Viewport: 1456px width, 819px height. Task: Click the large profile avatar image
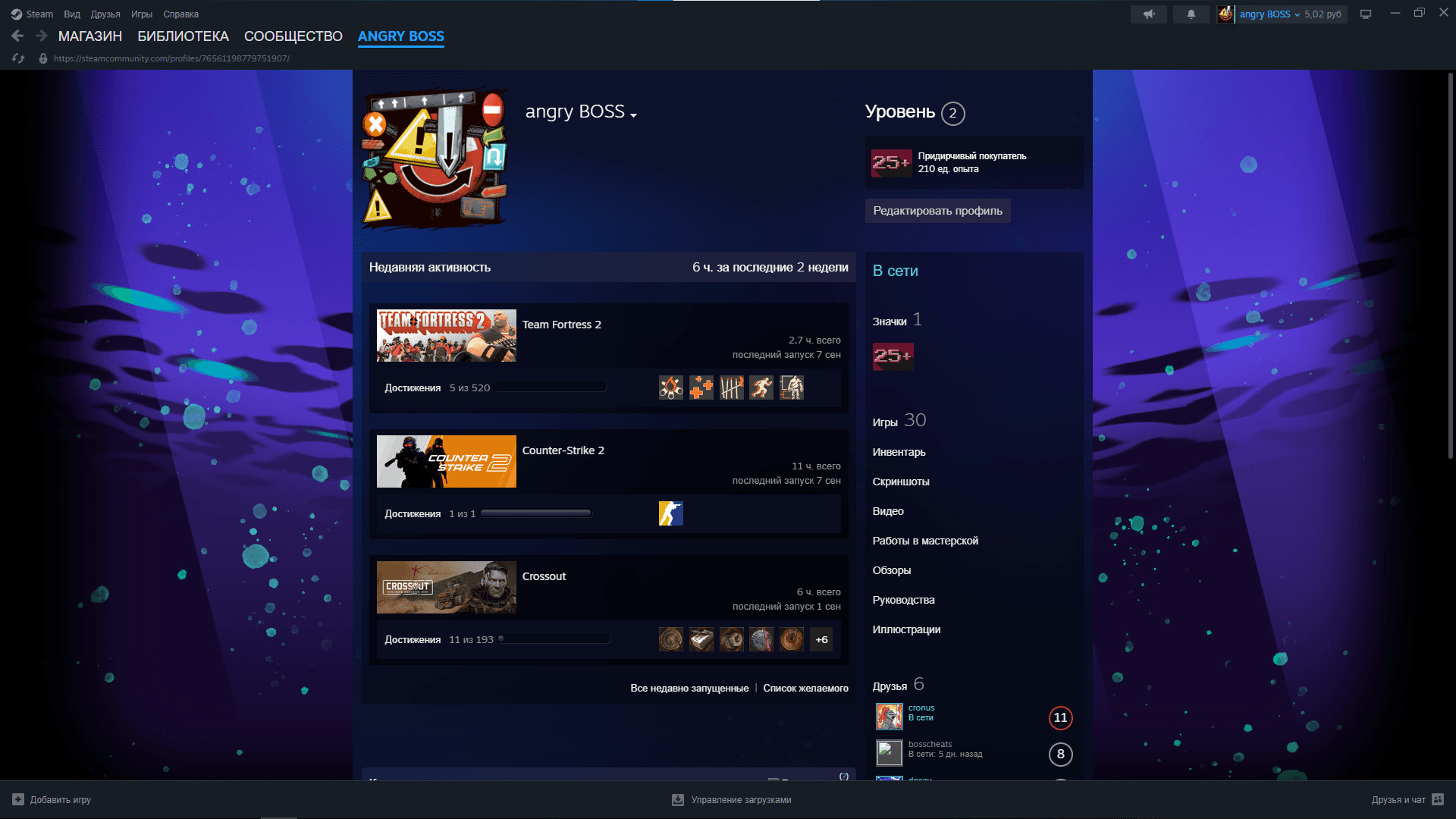435,159
